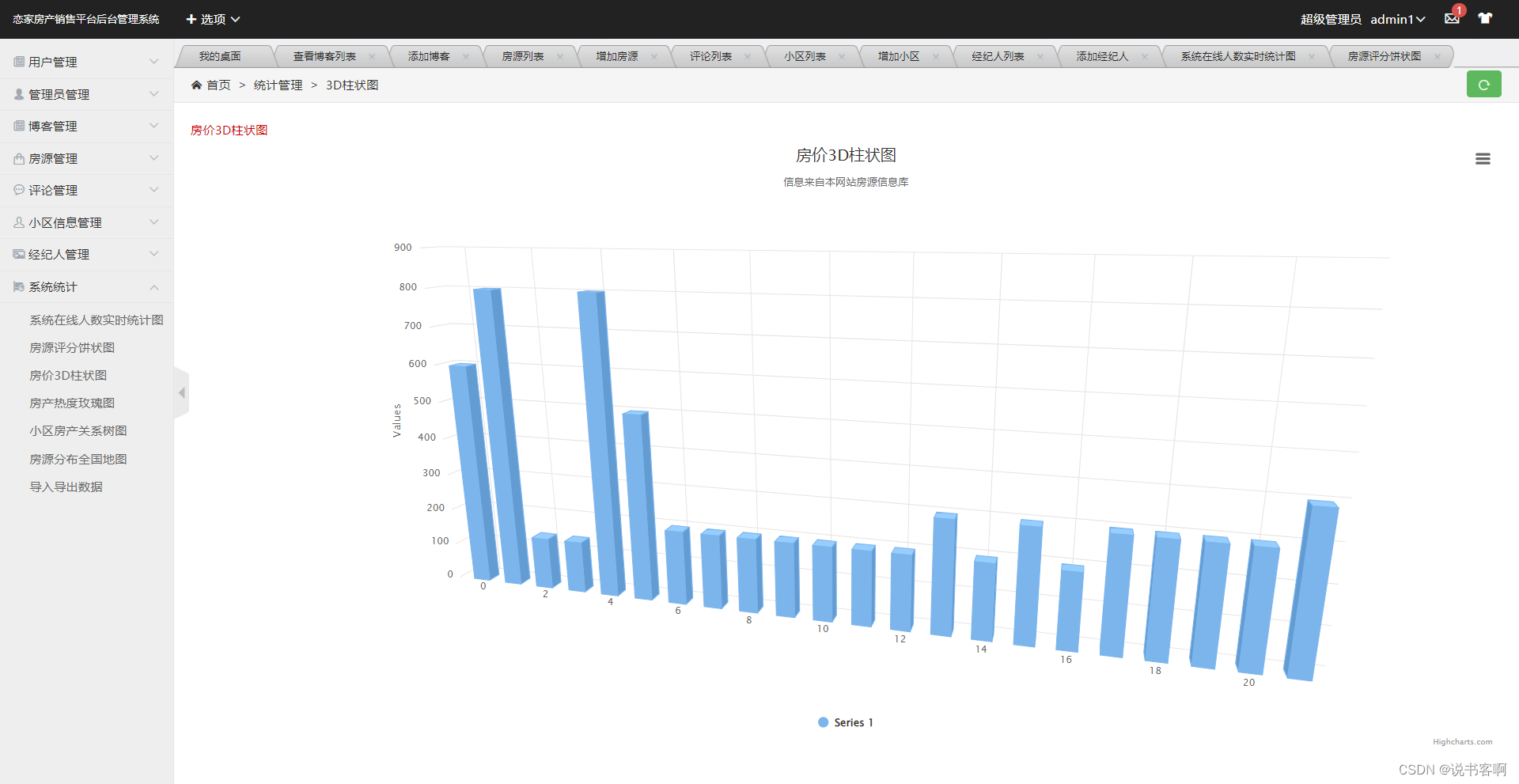Toggle Series 1 visibility in the legend
Image resolution: width=1519 pixels, height=784 pixels.
846,722
